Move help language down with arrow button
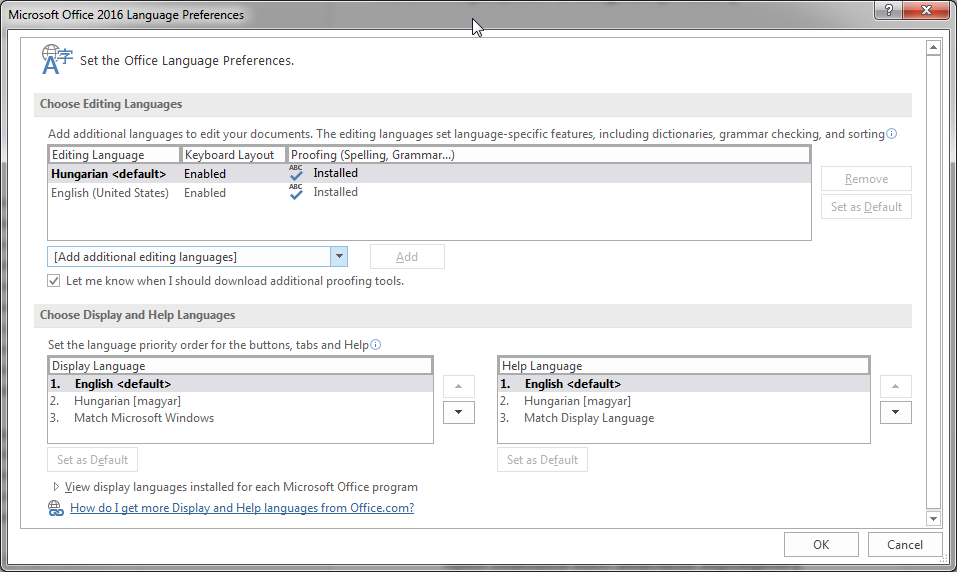 pyautogui.click(x=895, y=412)
